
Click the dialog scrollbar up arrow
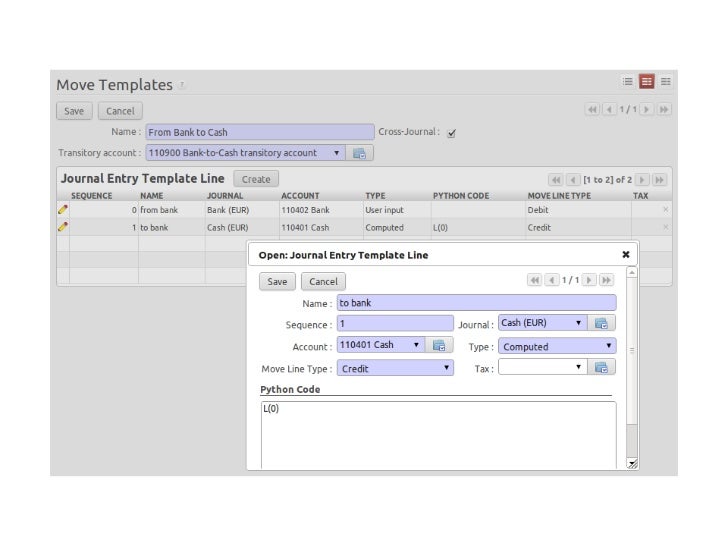coord(631,272)
